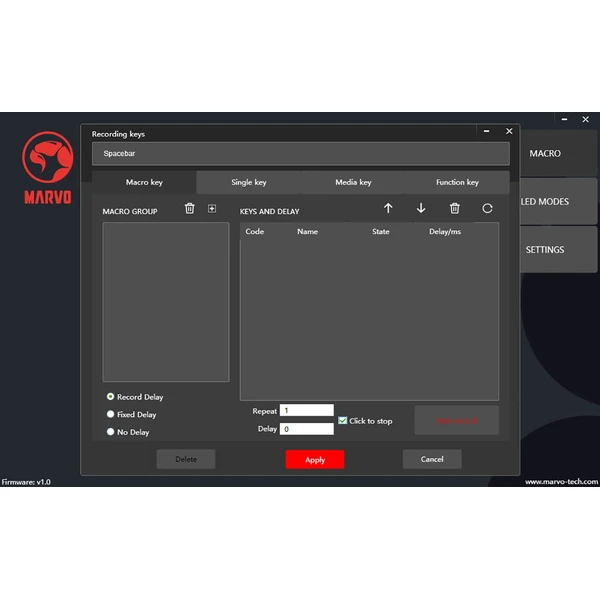600x600 pixels.
Task: Click the Delay/ms column header
Action: [x=445, y=232]
